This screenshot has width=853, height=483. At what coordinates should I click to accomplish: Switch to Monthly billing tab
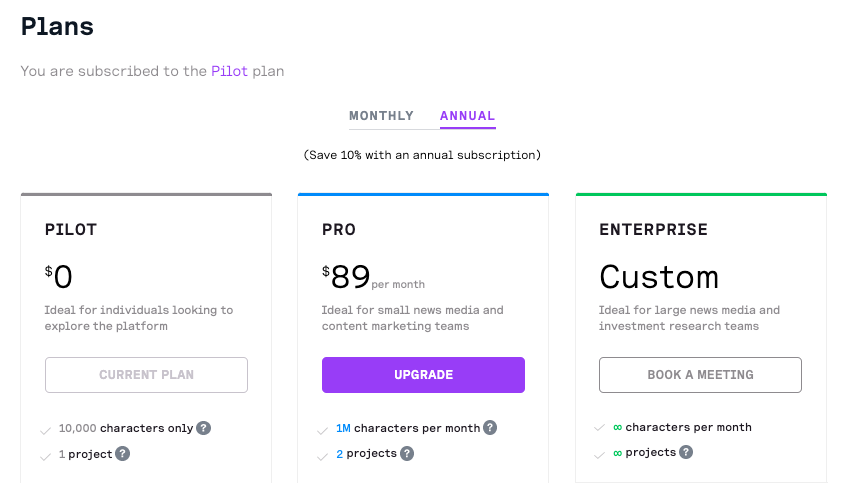[x=381, y=116]
